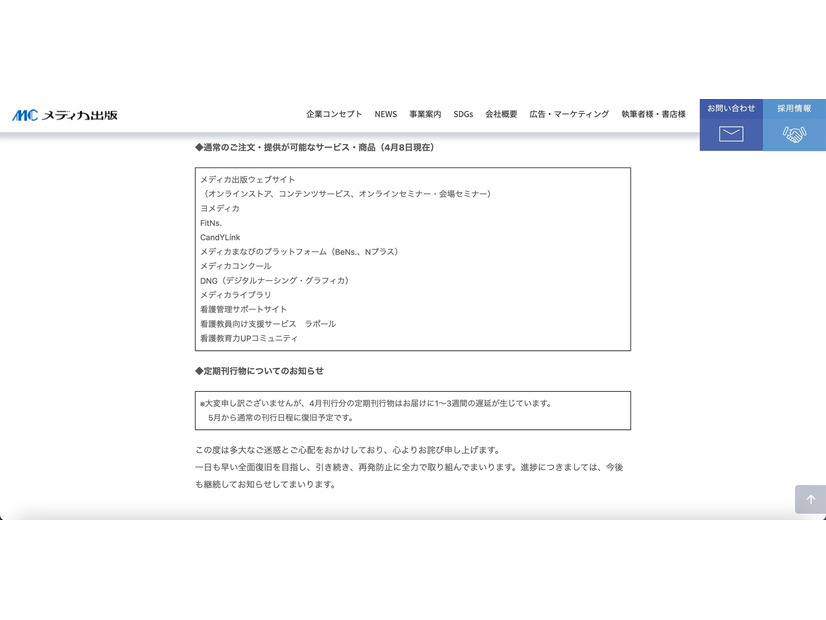Screen dimensions: 826x620
Task: Open the NEWS menu item
Action: [385, 114]
